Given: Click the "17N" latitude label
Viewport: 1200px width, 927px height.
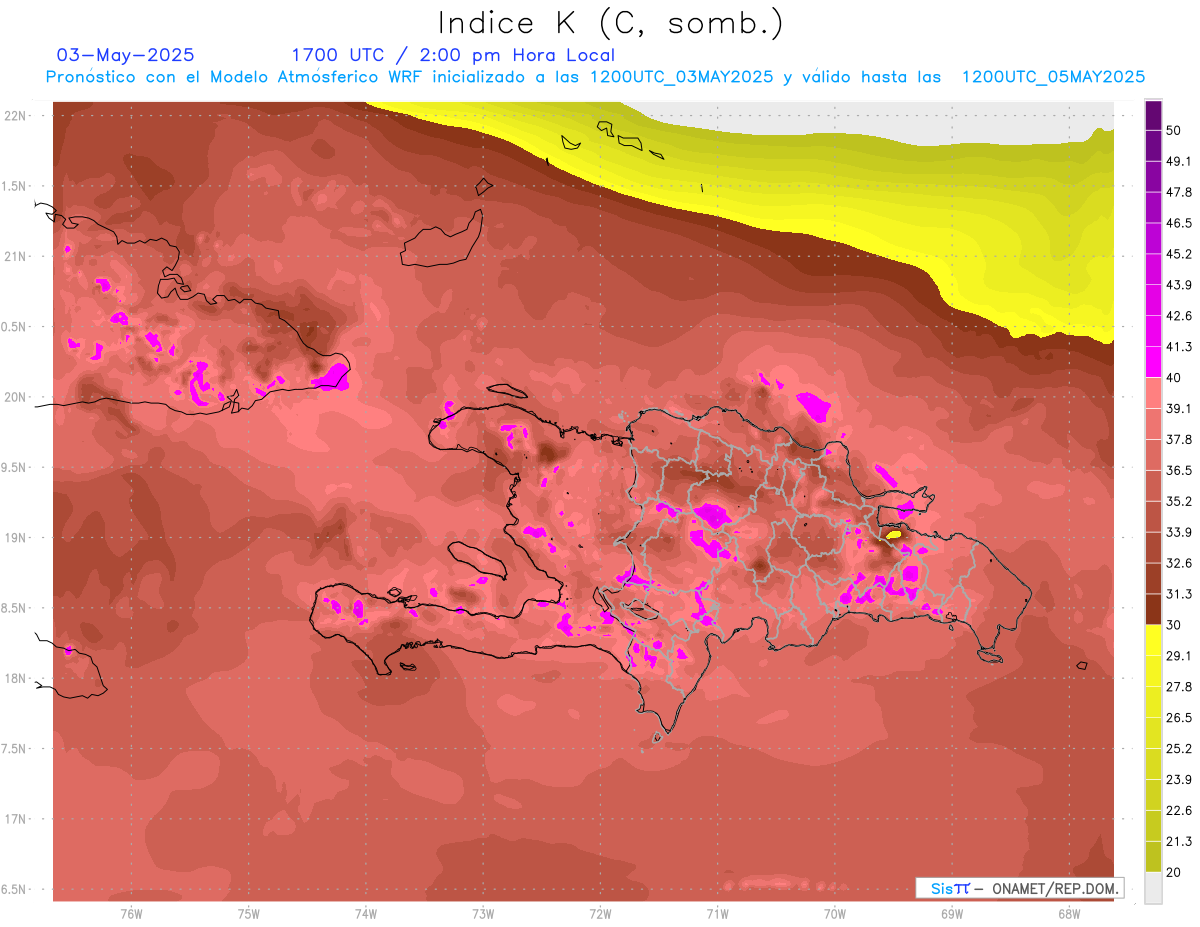Looking at the screenshot, I should coord(16,820).
